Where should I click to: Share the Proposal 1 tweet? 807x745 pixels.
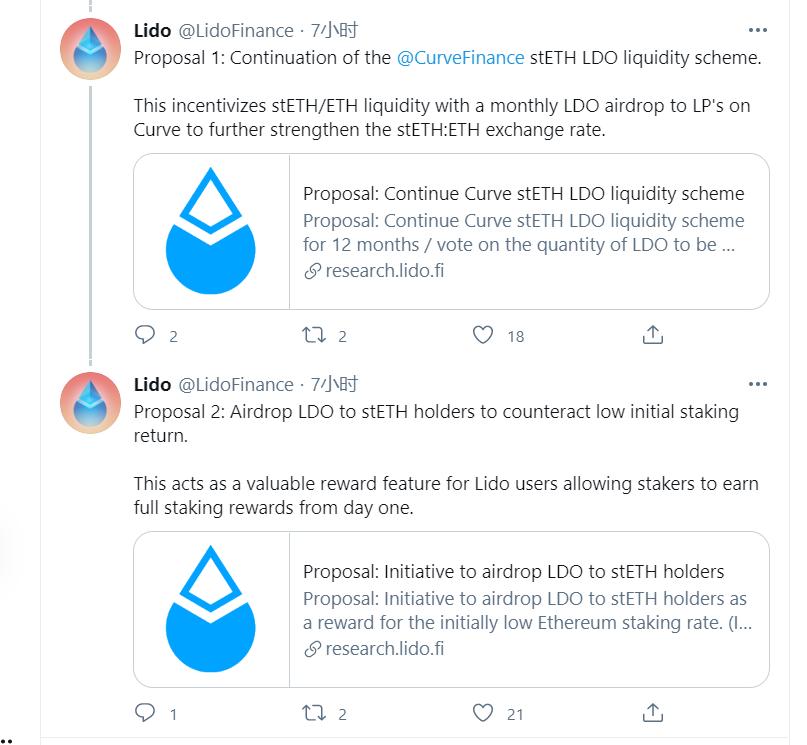[x=653, y=336]
